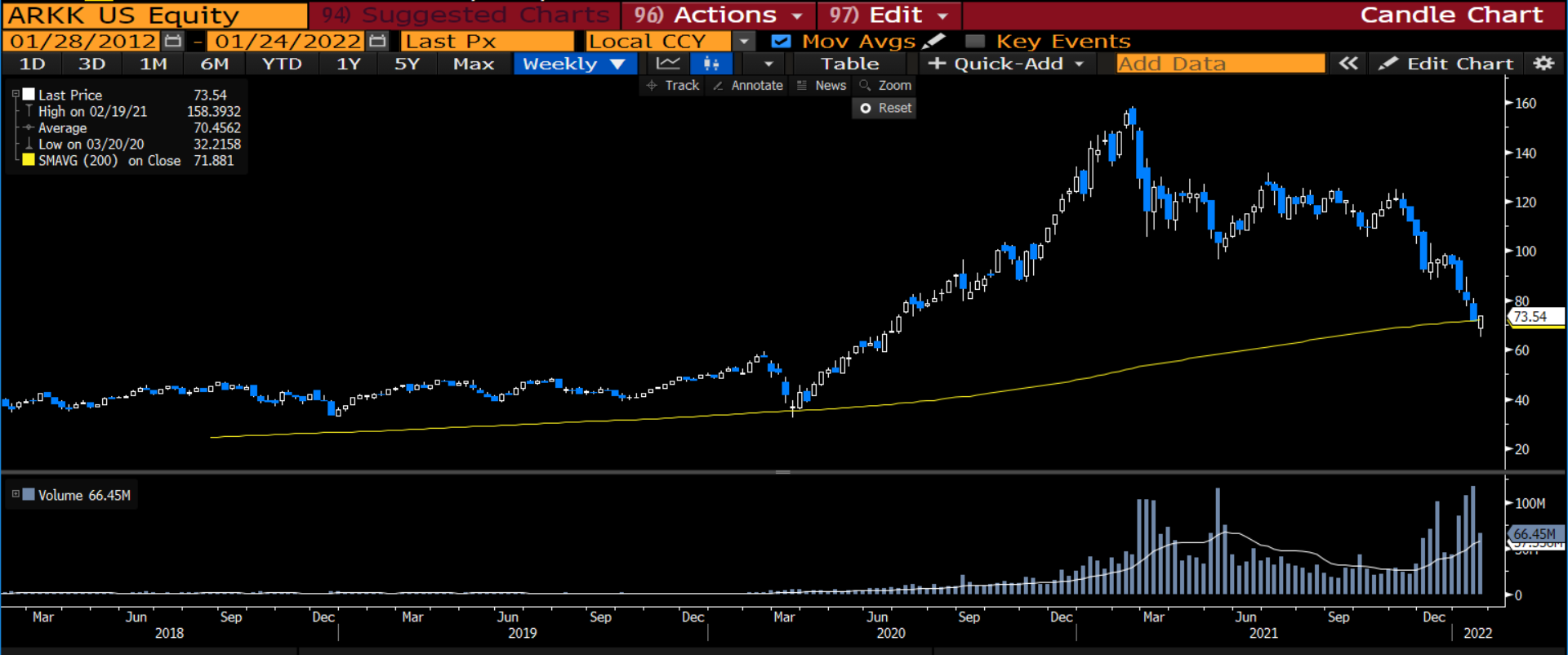
Task: Select the 6M range tab
Action: tap(215, 64)
